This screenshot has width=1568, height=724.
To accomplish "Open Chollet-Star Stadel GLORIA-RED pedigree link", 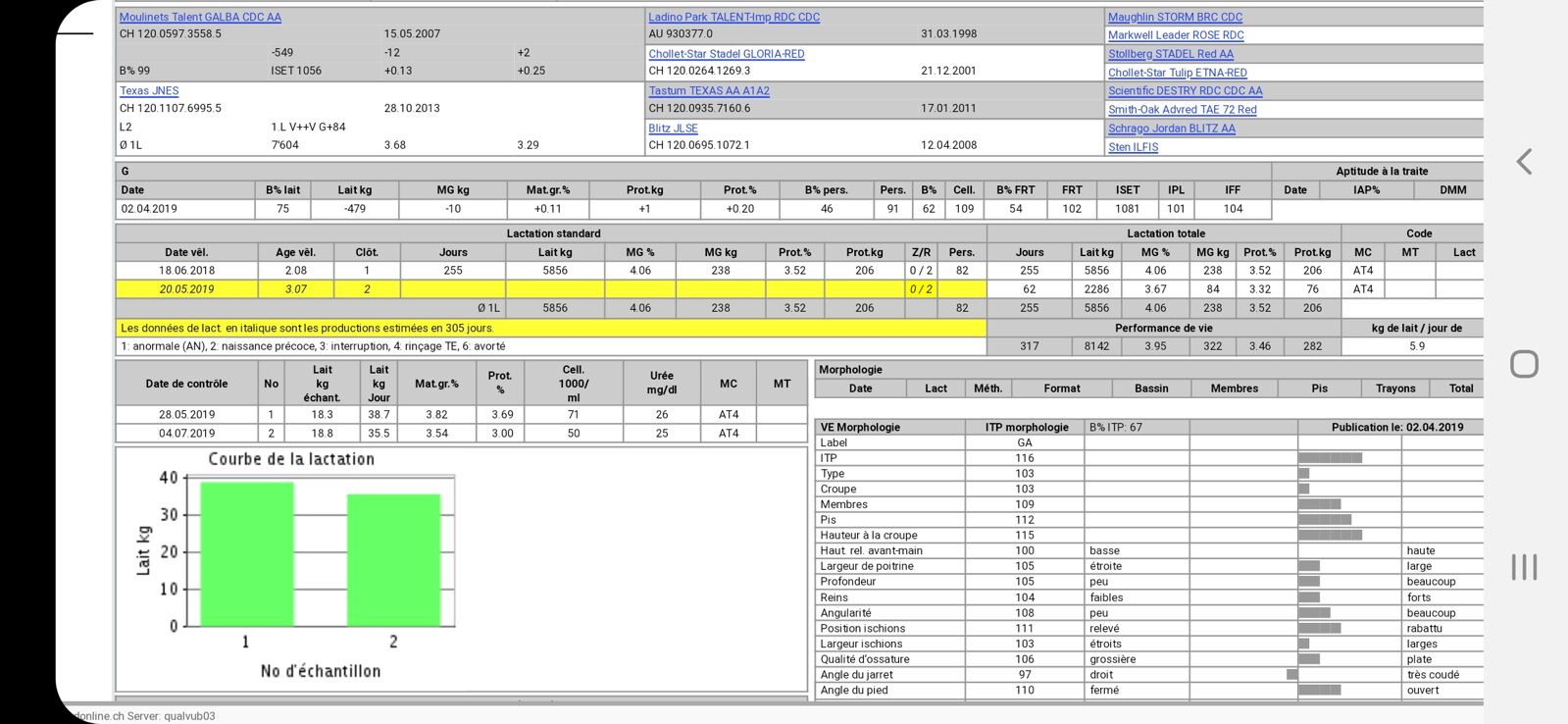I will [726, 54].
